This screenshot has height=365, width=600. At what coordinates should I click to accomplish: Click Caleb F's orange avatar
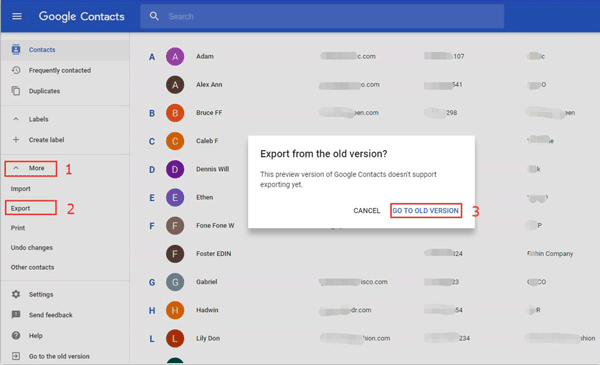[x=175, y=141]
